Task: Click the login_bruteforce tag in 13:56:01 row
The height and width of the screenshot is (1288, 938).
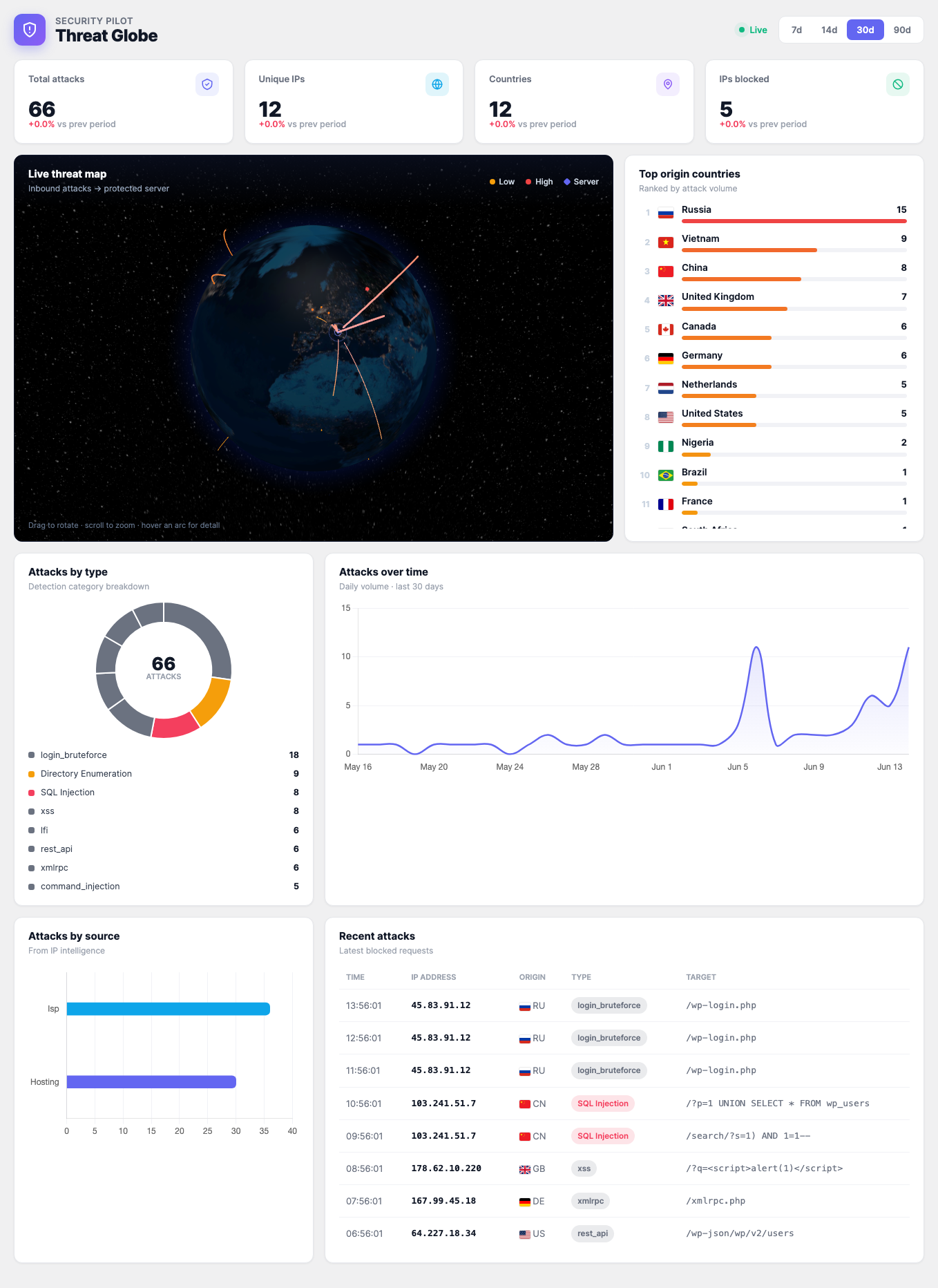Action: [x=609, y=1005]
